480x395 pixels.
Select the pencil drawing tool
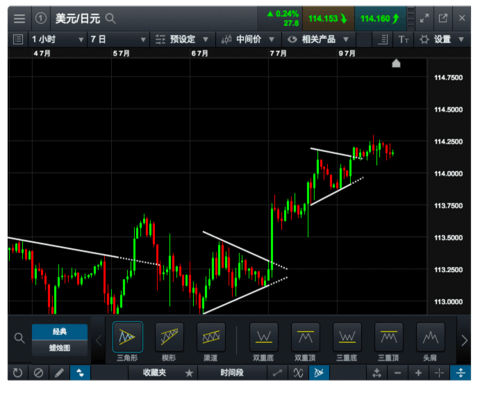tap(59, 372)
